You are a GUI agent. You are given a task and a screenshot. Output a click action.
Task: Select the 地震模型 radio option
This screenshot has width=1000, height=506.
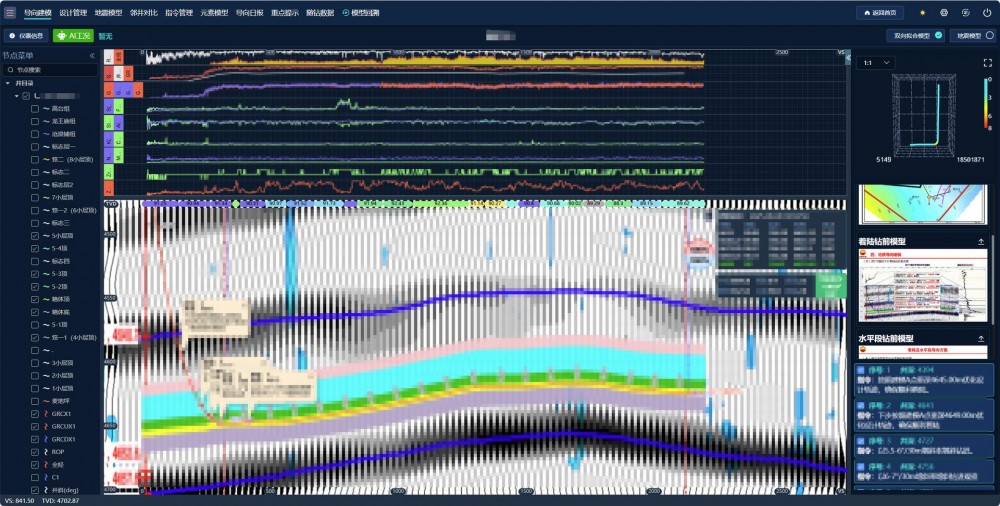989,36
